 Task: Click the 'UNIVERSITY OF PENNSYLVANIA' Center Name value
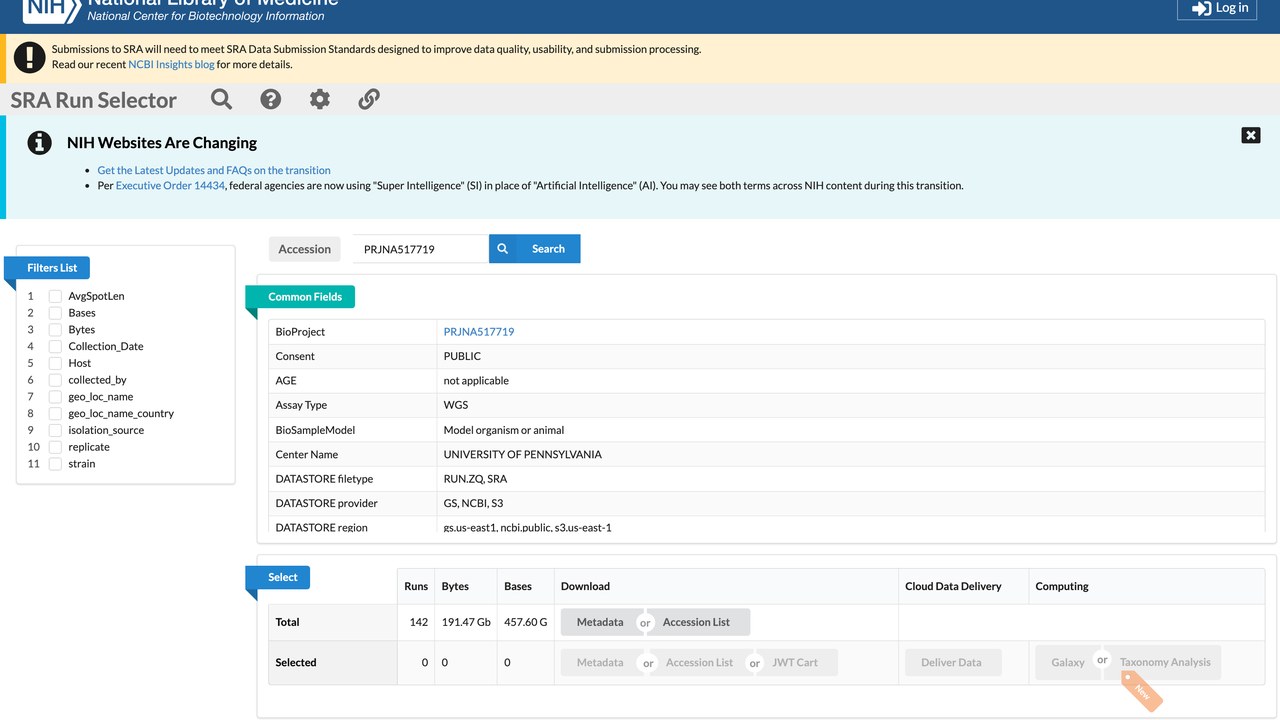pyautogui.click(x=523, y=454)
